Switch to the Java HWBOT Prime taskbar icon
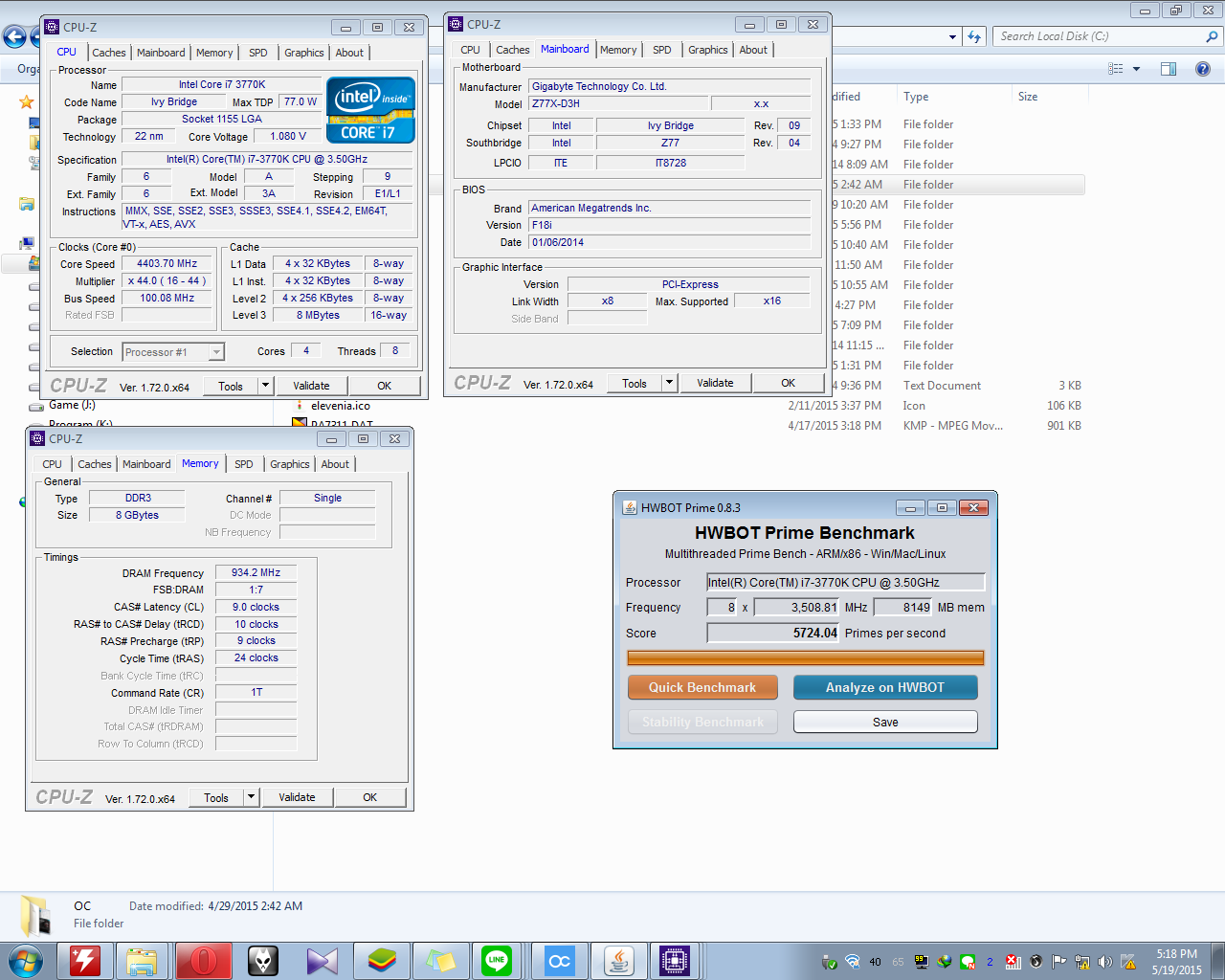Image resolution: width=1225 pixels, height=980 pixels. [x=617, y=960]
